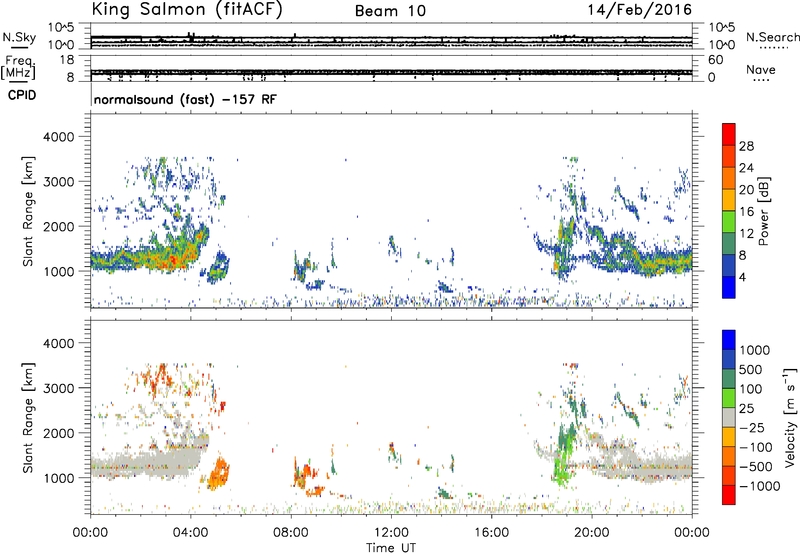
Task: Click the "-100" label on Velocity colorbar
Action: click(x=757, y=447)
